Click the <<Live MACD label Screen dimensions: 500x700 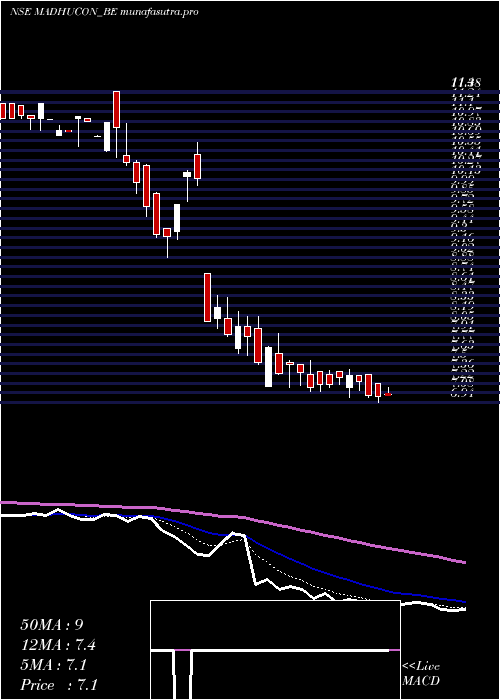pyautogui.click(x=421, y=674)
